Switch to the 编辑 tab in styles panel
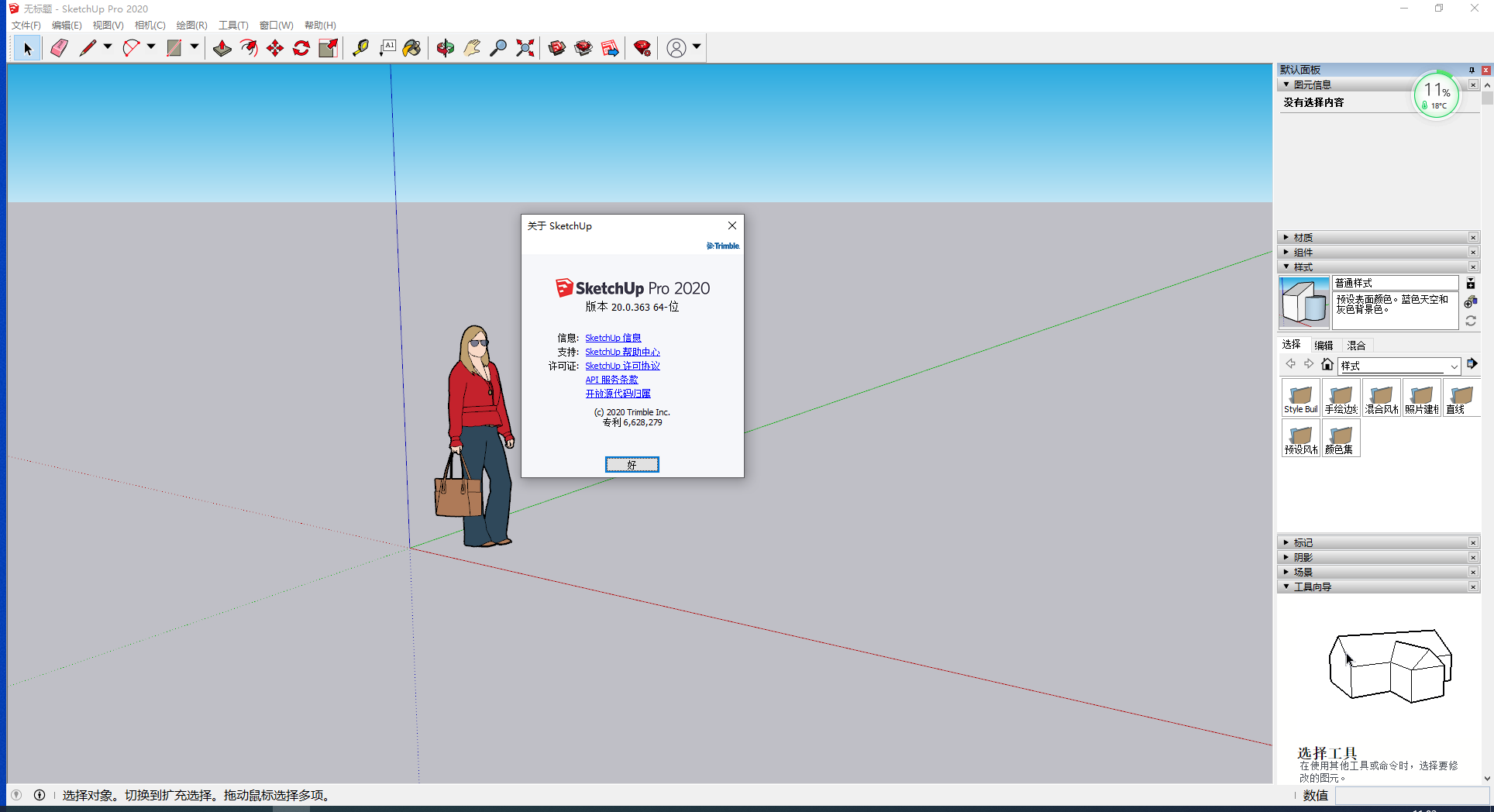Image resolution: width=1494 pixels, height=812 pixels. click(1324, 346)
